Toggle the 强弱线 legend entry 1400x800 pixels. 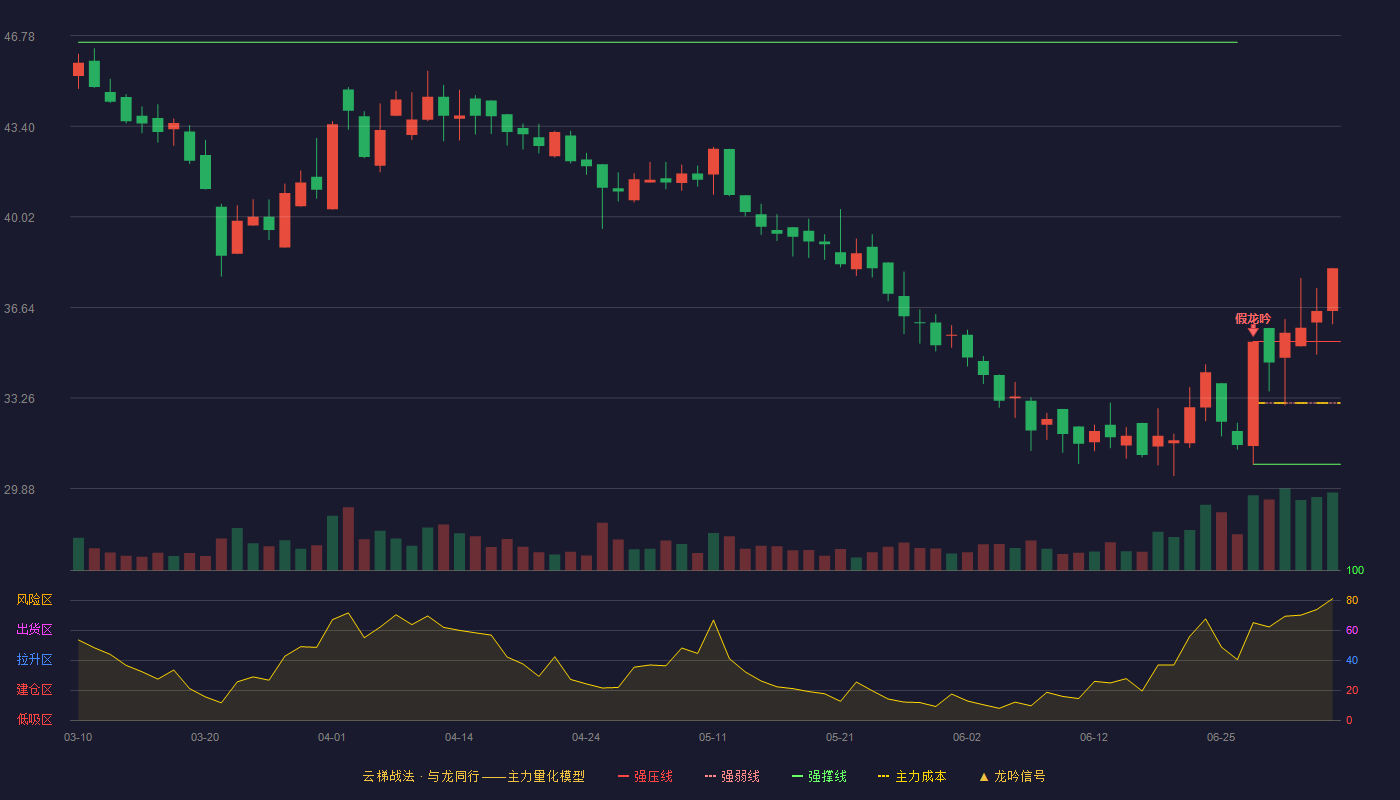732,776
